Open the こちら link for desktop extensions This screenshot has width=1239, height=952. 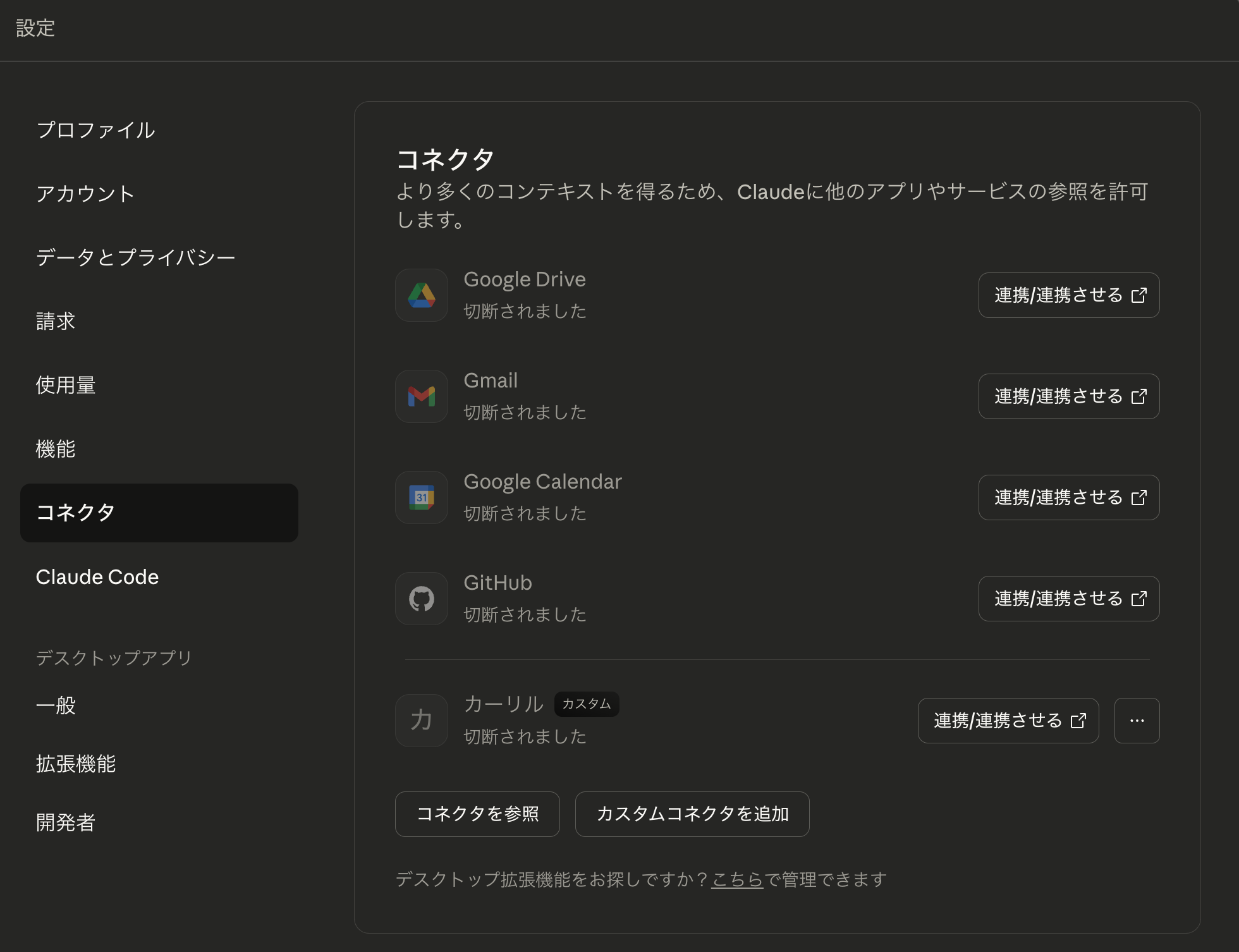[x=736, y=879]
